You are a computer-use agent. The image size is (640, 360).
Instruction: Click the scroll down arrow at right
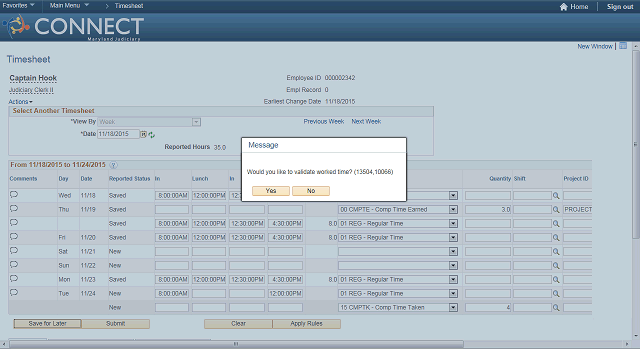click(636, 336)
